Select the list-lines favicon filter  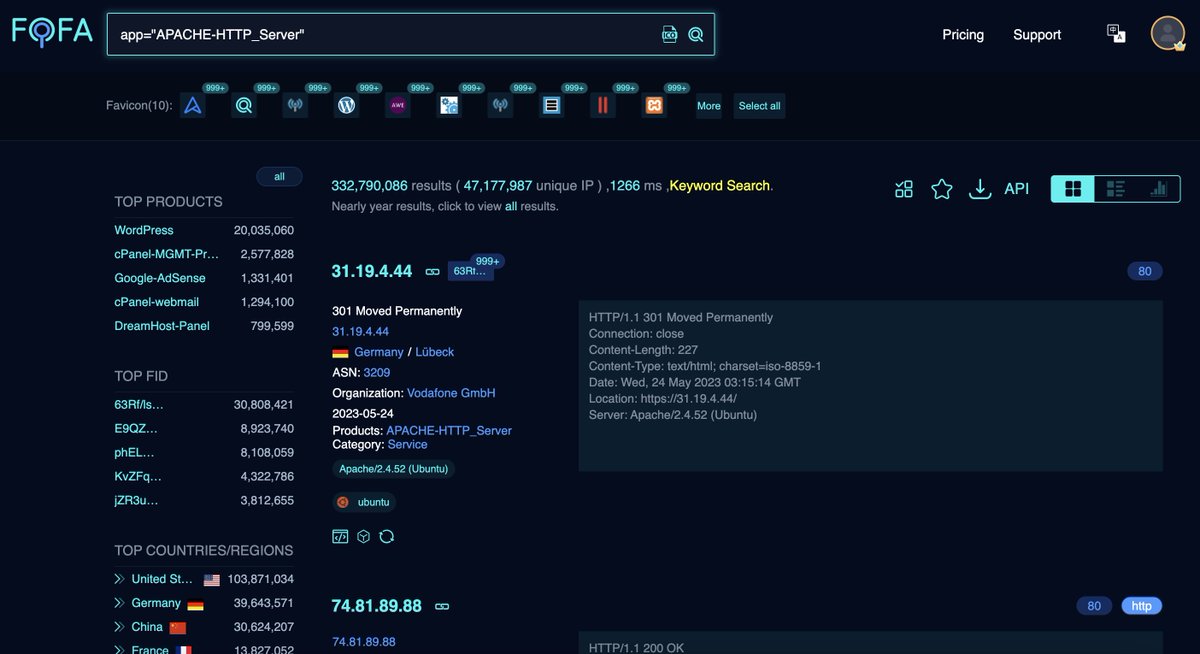click(551, 105)
